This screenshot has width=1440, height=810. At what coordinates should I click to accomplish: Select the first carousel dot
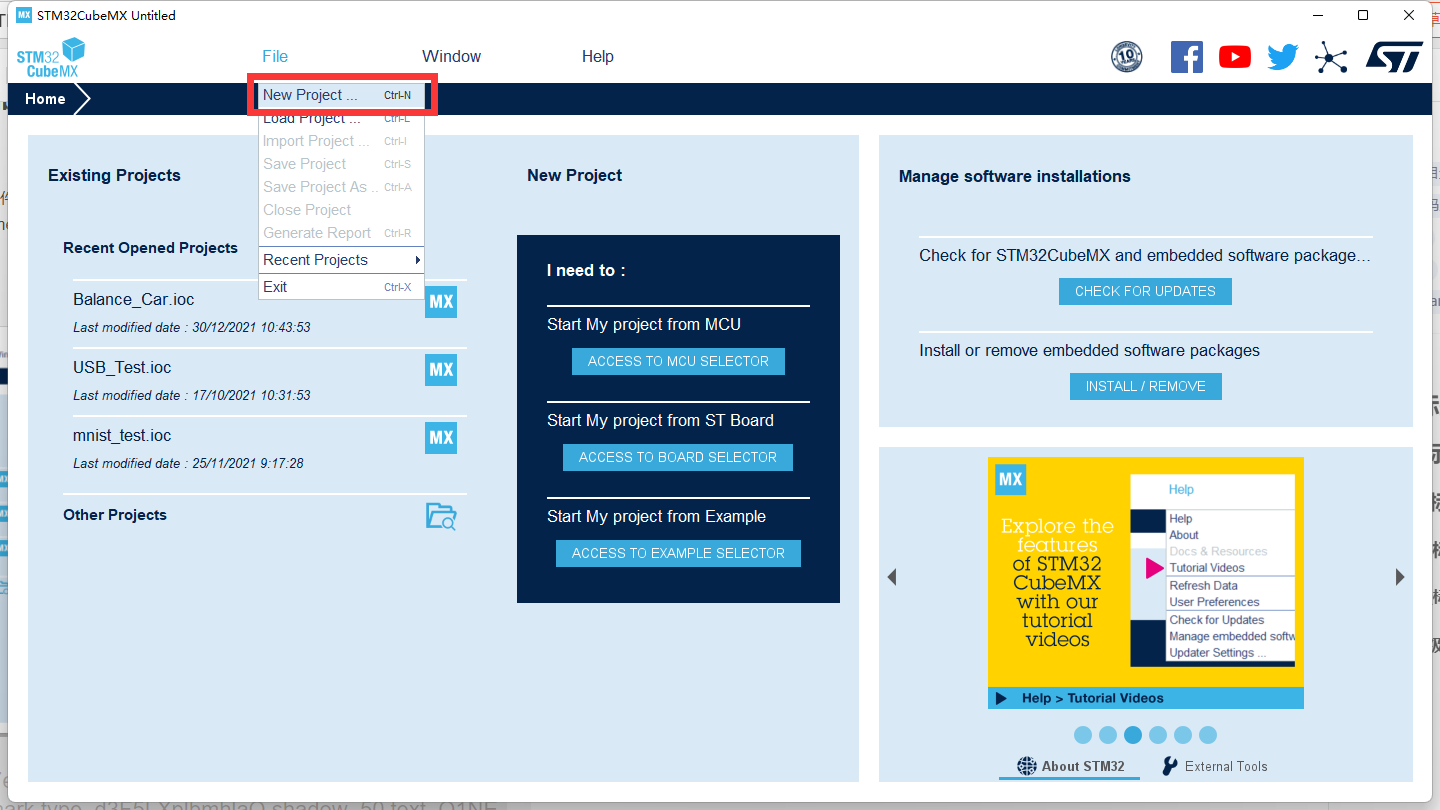1083,735
